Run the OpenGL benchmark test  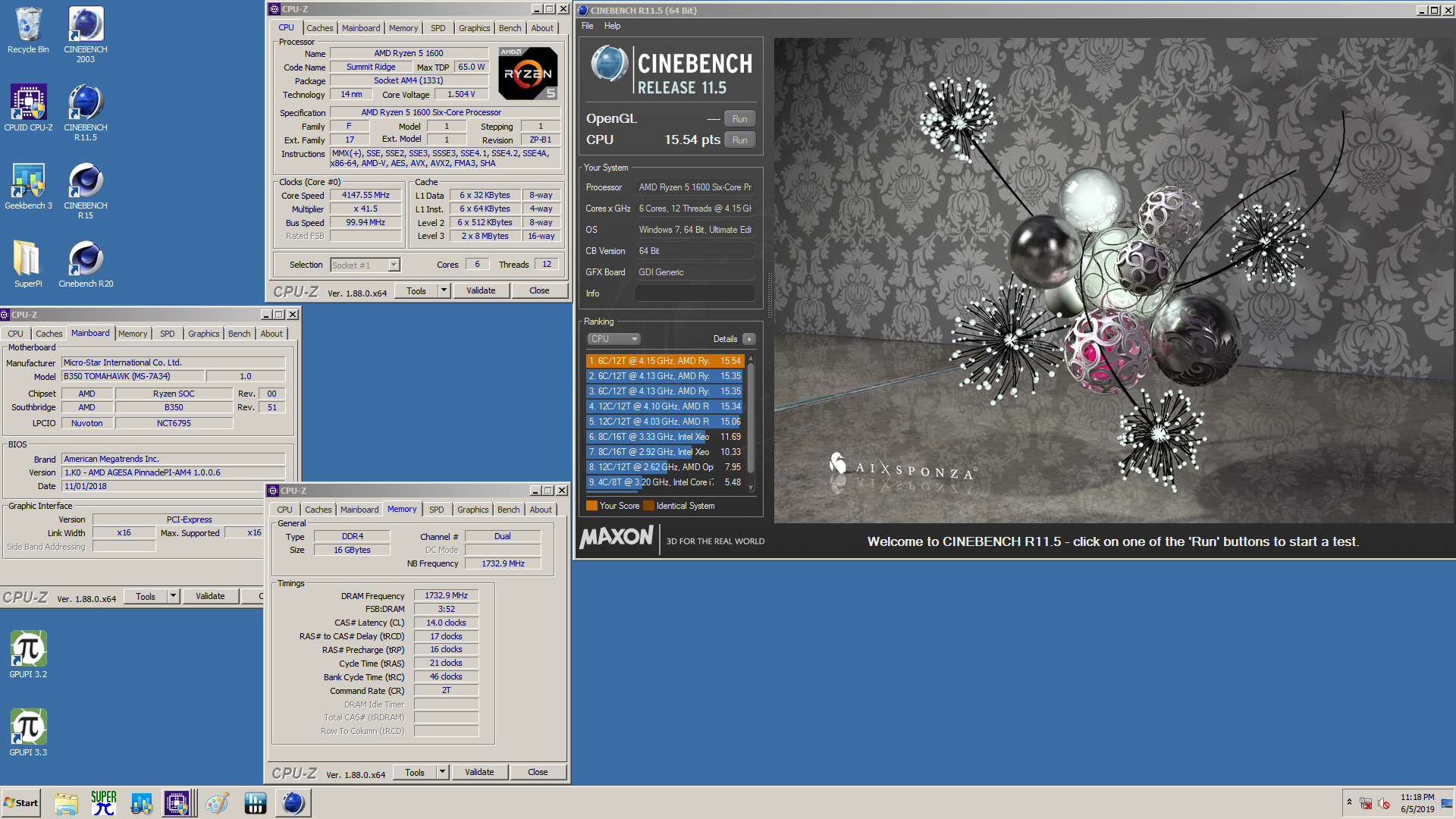[740, 119]
